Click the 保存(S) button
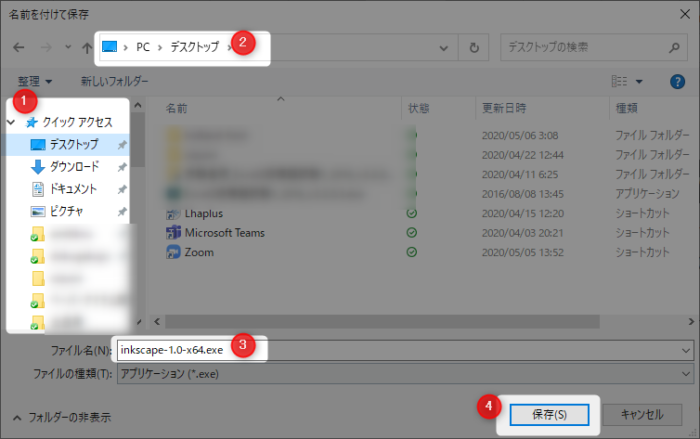 click(x=544, y=413)
